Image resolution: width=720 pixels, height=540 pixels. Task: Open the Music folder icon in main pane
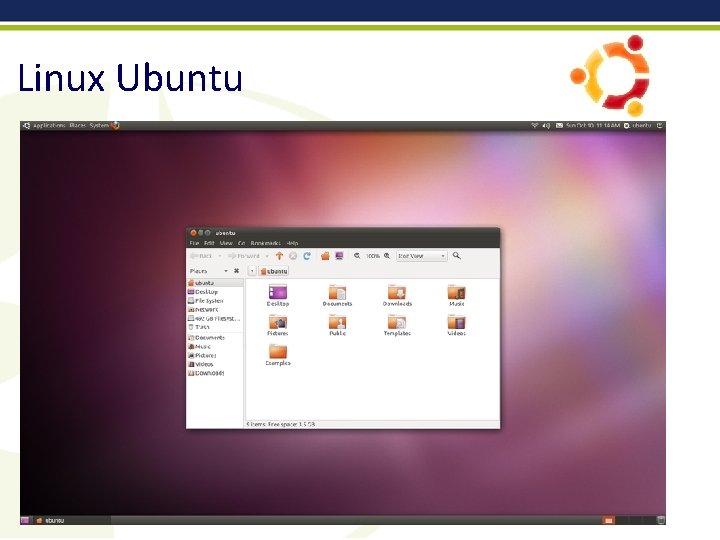click(x=456, y=292)
